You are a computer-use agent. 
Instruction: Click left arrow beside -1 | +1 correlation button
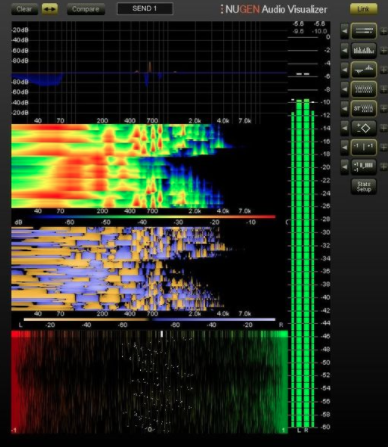[345, 147]
